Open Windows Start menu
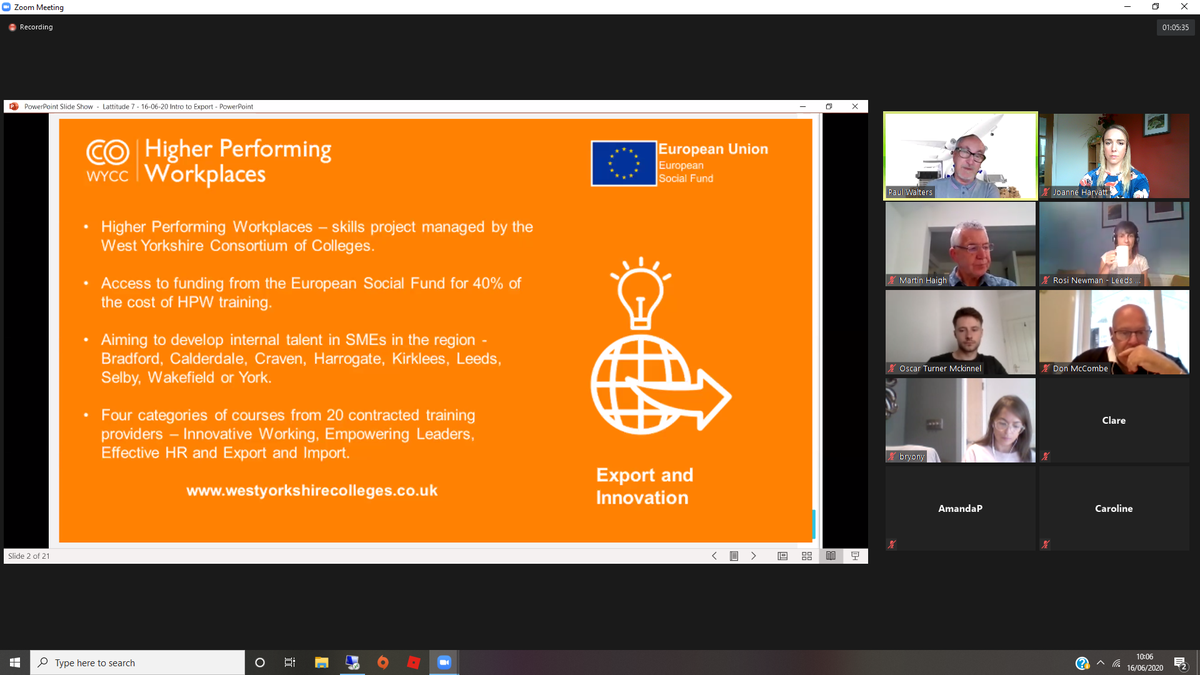 [15, 662]
